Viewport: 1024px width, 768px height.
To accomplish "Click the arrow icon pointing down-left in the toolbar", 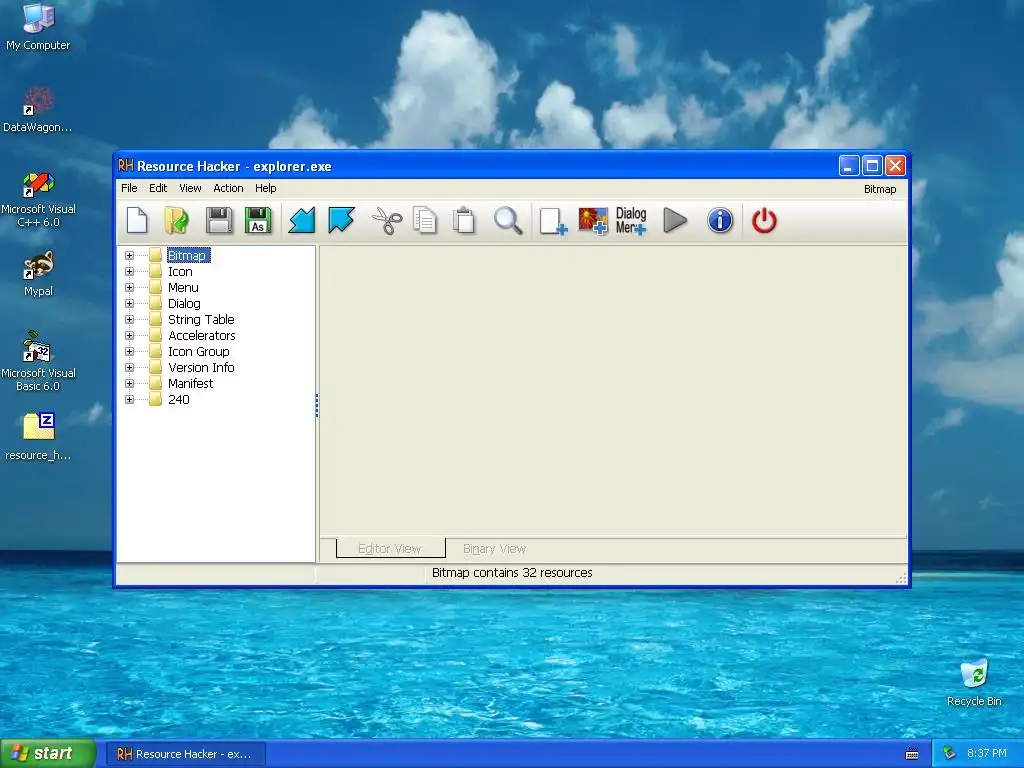I will (x=302, y=220).
